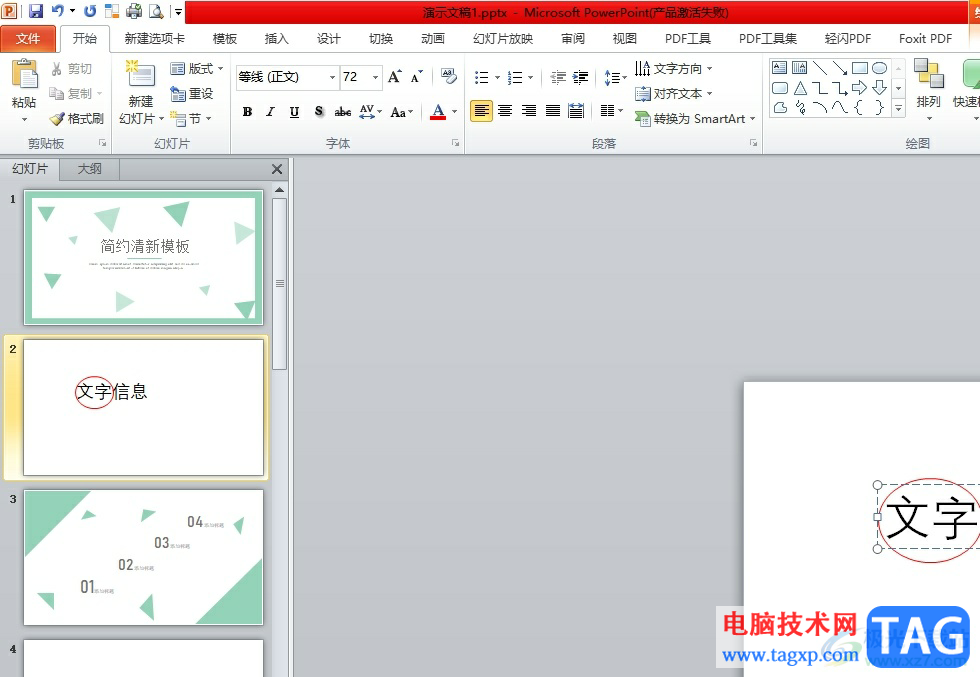Viewport: 980px width, 677px height.
Task: Click the quick print icon in quick access toolbar
Action: click(134, 11)
